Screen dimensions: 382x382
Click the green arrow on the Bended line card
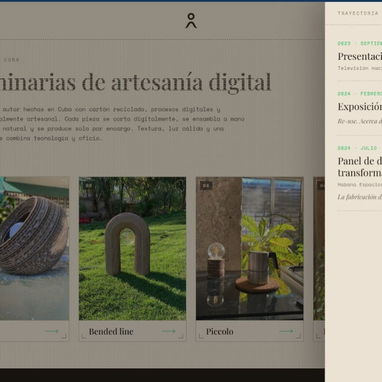point(168,331)
